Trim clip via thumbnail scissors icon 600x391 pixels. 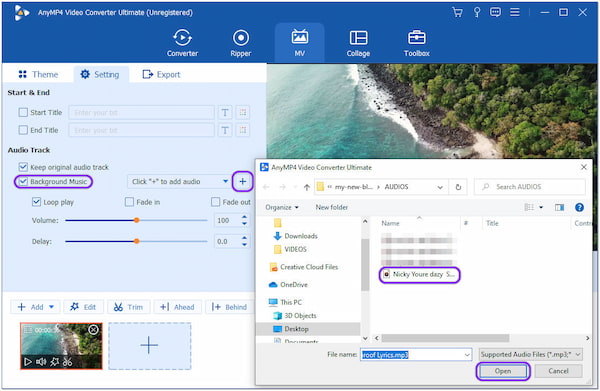[x=67, y=362]
